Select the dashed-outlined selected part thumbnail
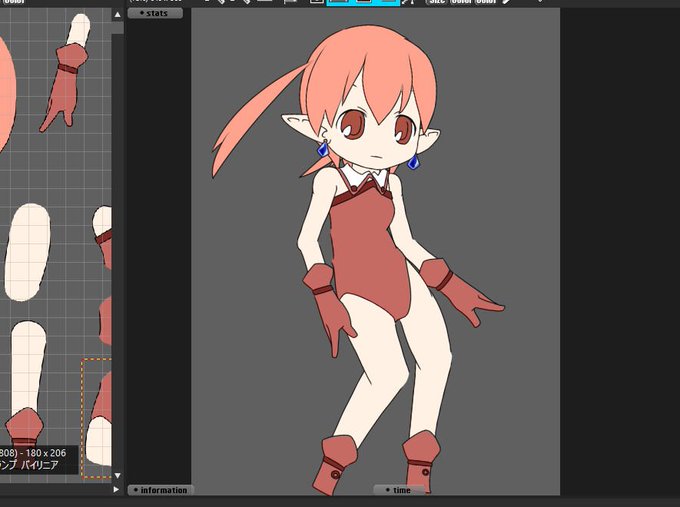680x507 pixels. [96, 418]
